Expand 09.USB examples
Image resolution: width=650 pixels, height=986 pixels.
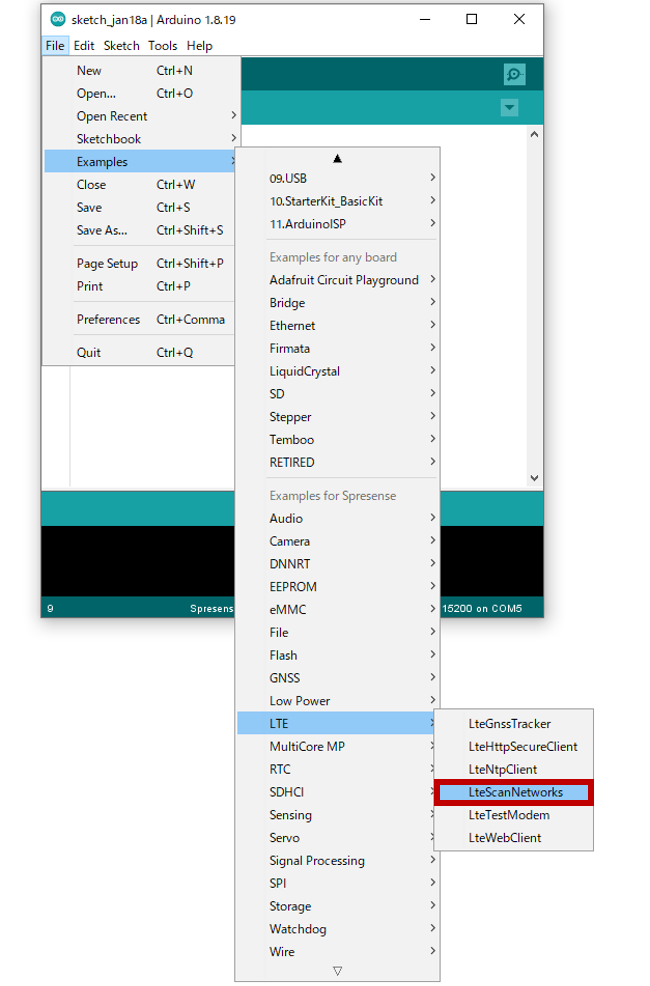(x=338, y=179)
